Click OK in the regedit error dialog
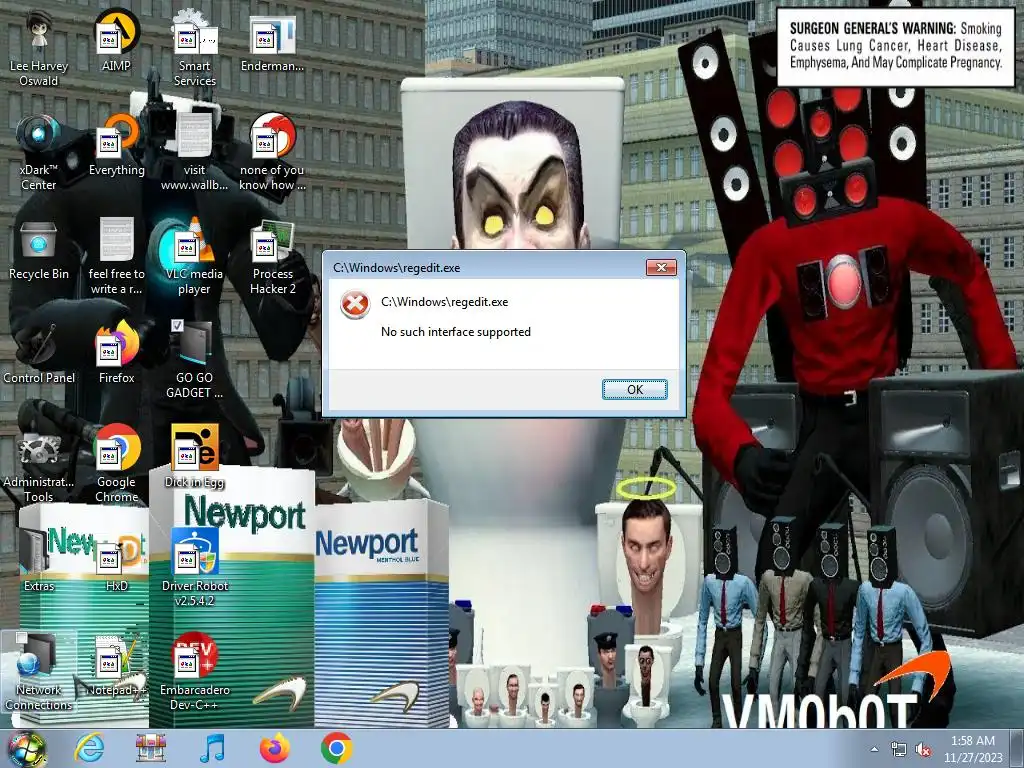The height and width of the screenshot is (768, 1024). [x=634, y=389]
